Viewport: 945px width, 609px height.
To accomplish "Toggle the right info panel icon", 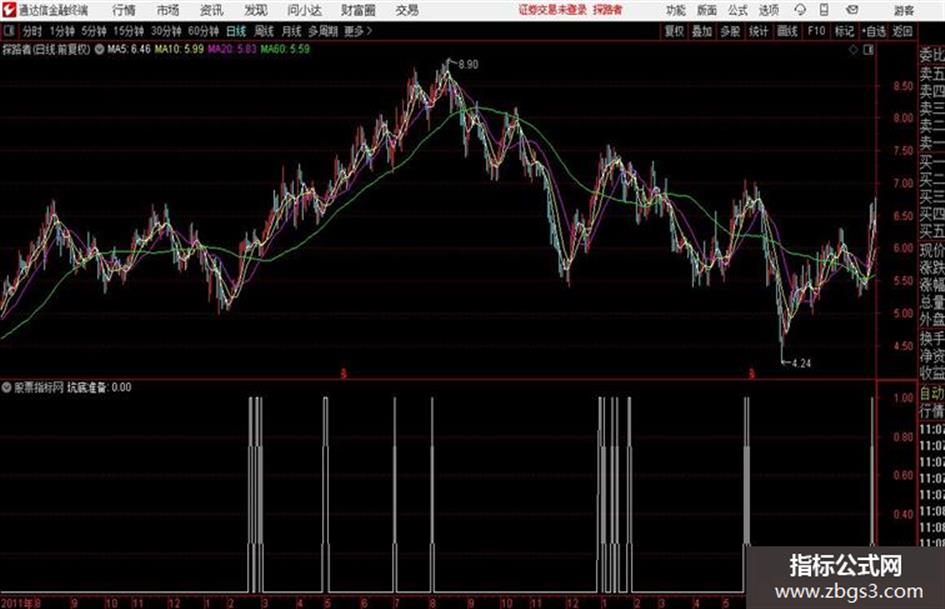I will tap(868, 50).
